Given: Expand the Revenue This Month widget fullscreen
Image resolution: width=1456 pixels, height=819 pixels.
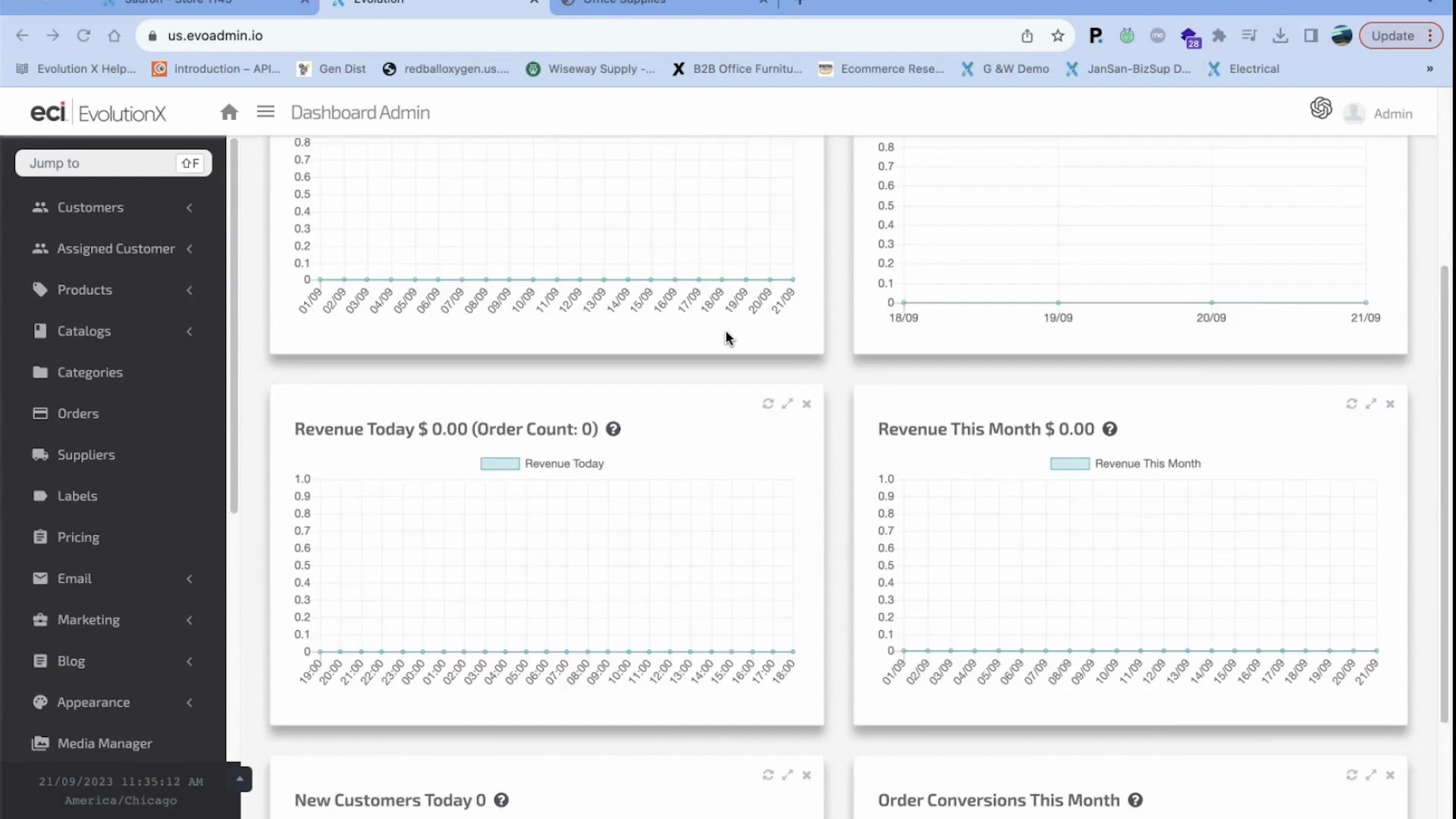Looking at the screenshot, I should [x=1370, y=403].
